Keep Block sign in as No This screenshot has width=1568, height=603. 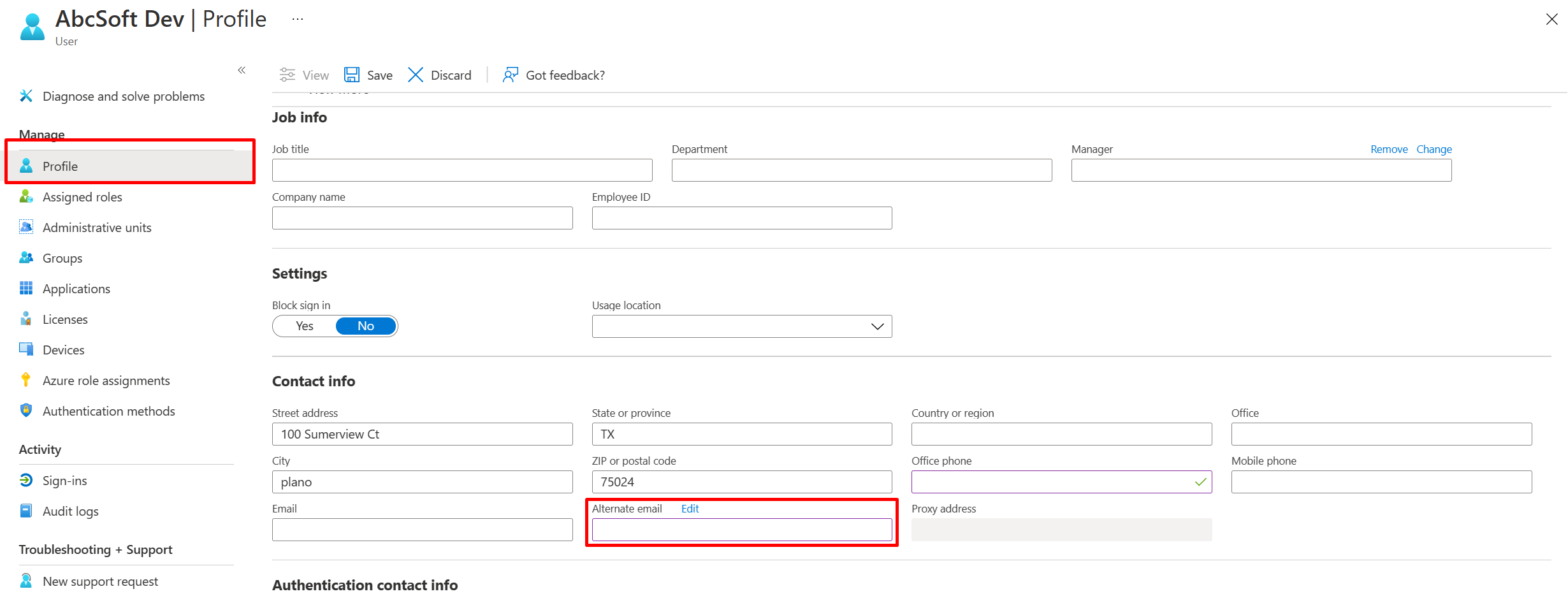click(x=365, y=326)
